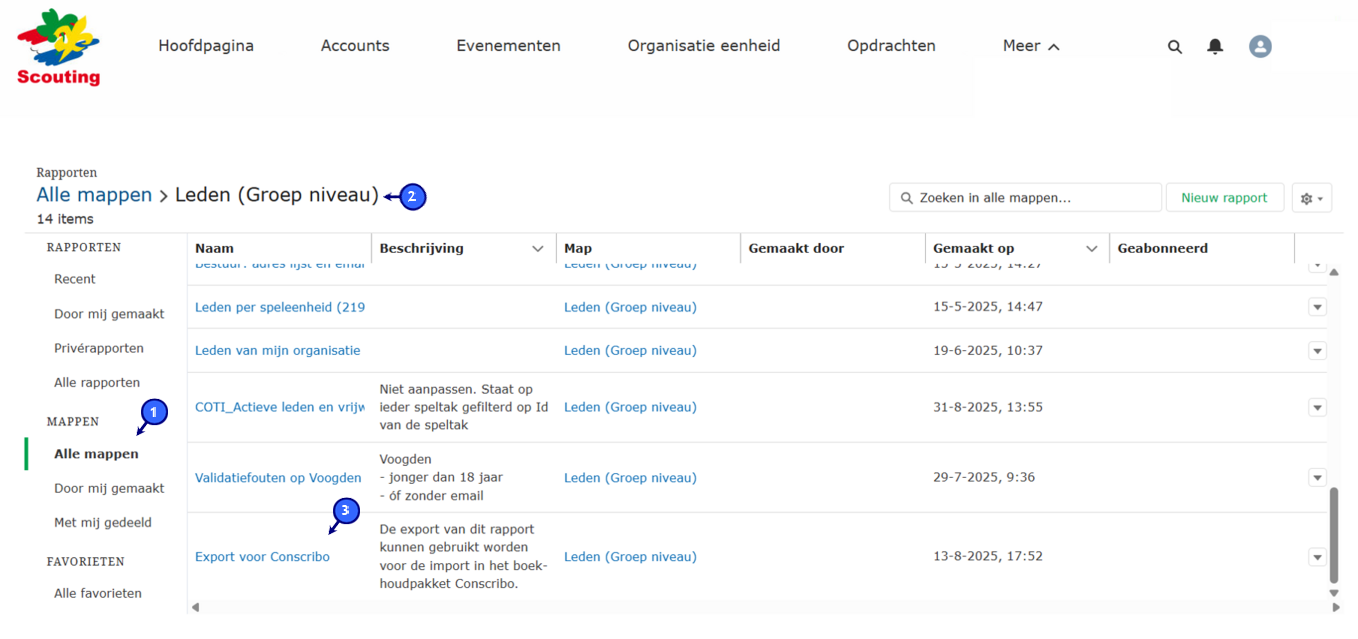This screenshot has width=1358, height=639.
Task: Expand the Meer navigation menu
Action: click(1030, 46)
